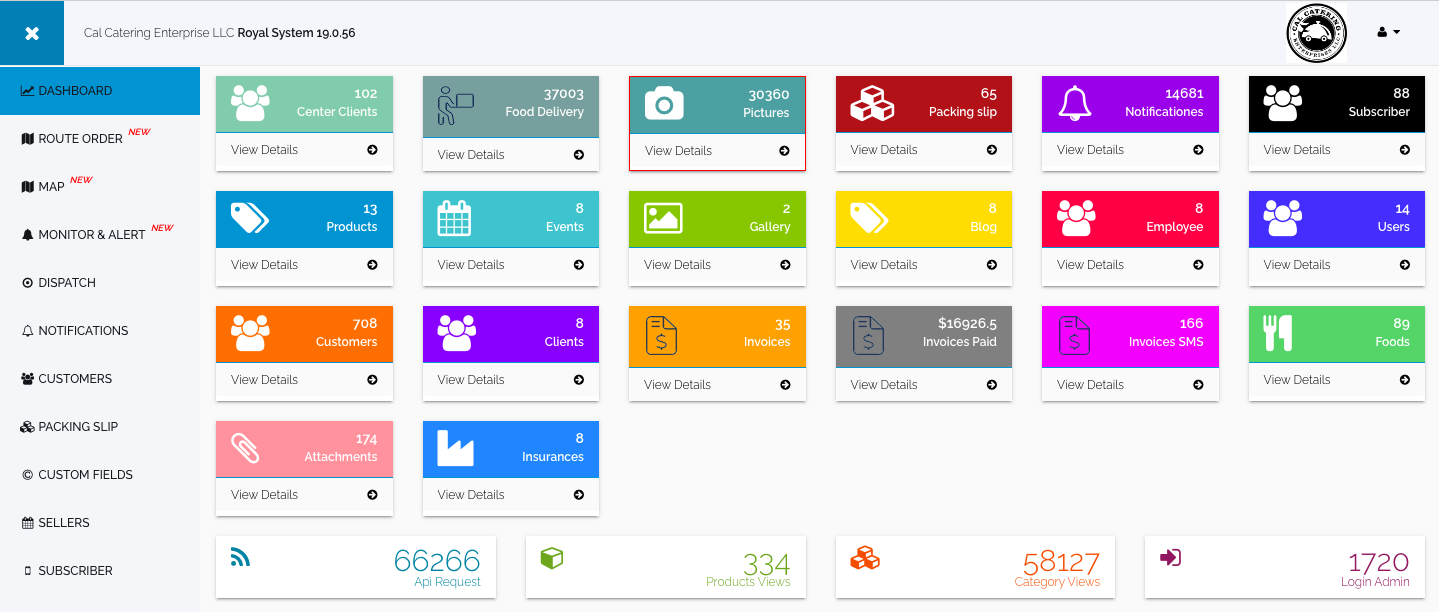Image resolution: width=1439 pixels, height=612 pixels.
Task: Click the calendar icon on Events card
Action: coord(454,218)
